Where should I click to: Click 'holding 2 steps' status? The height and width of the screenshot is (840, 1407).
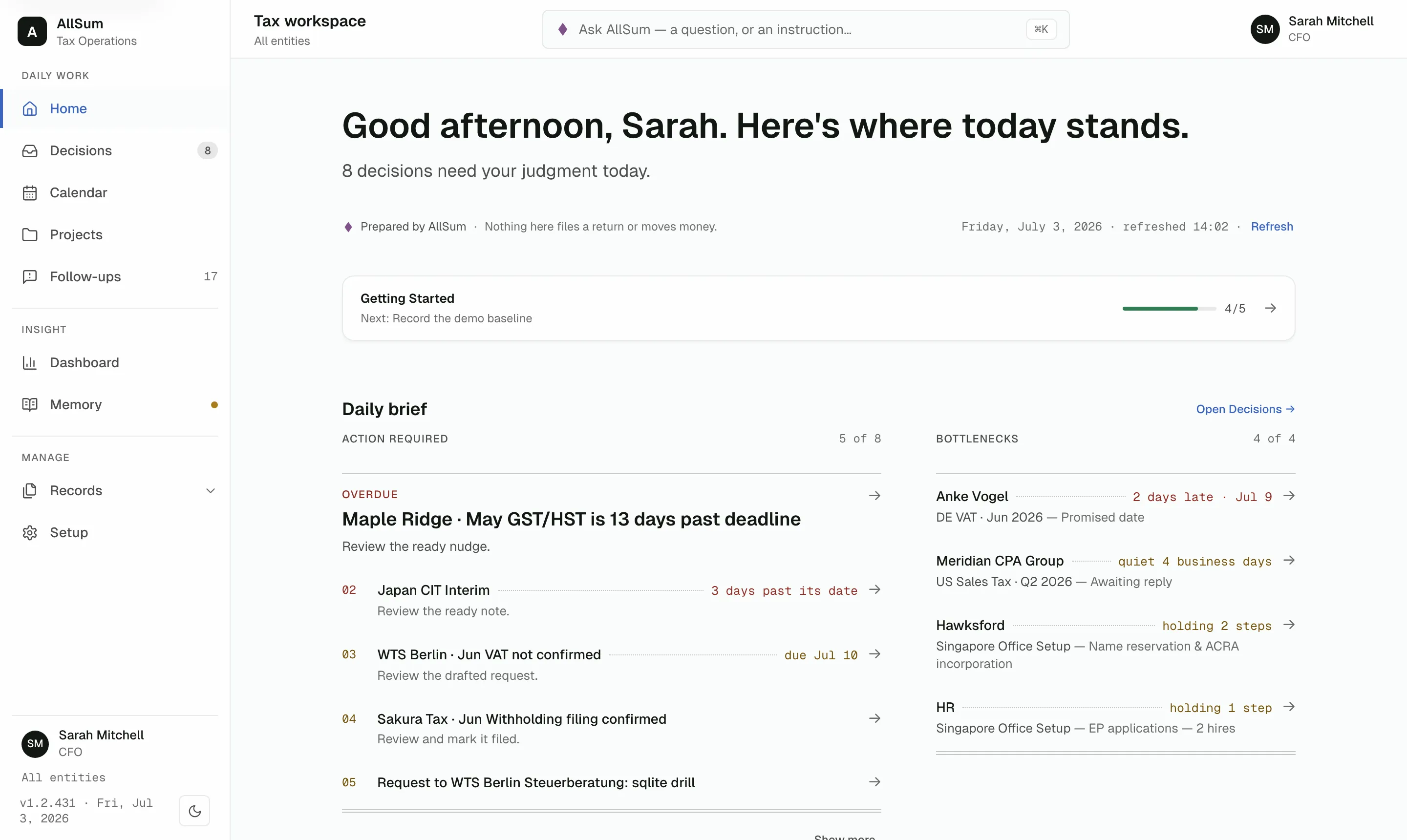point(1217,626)
